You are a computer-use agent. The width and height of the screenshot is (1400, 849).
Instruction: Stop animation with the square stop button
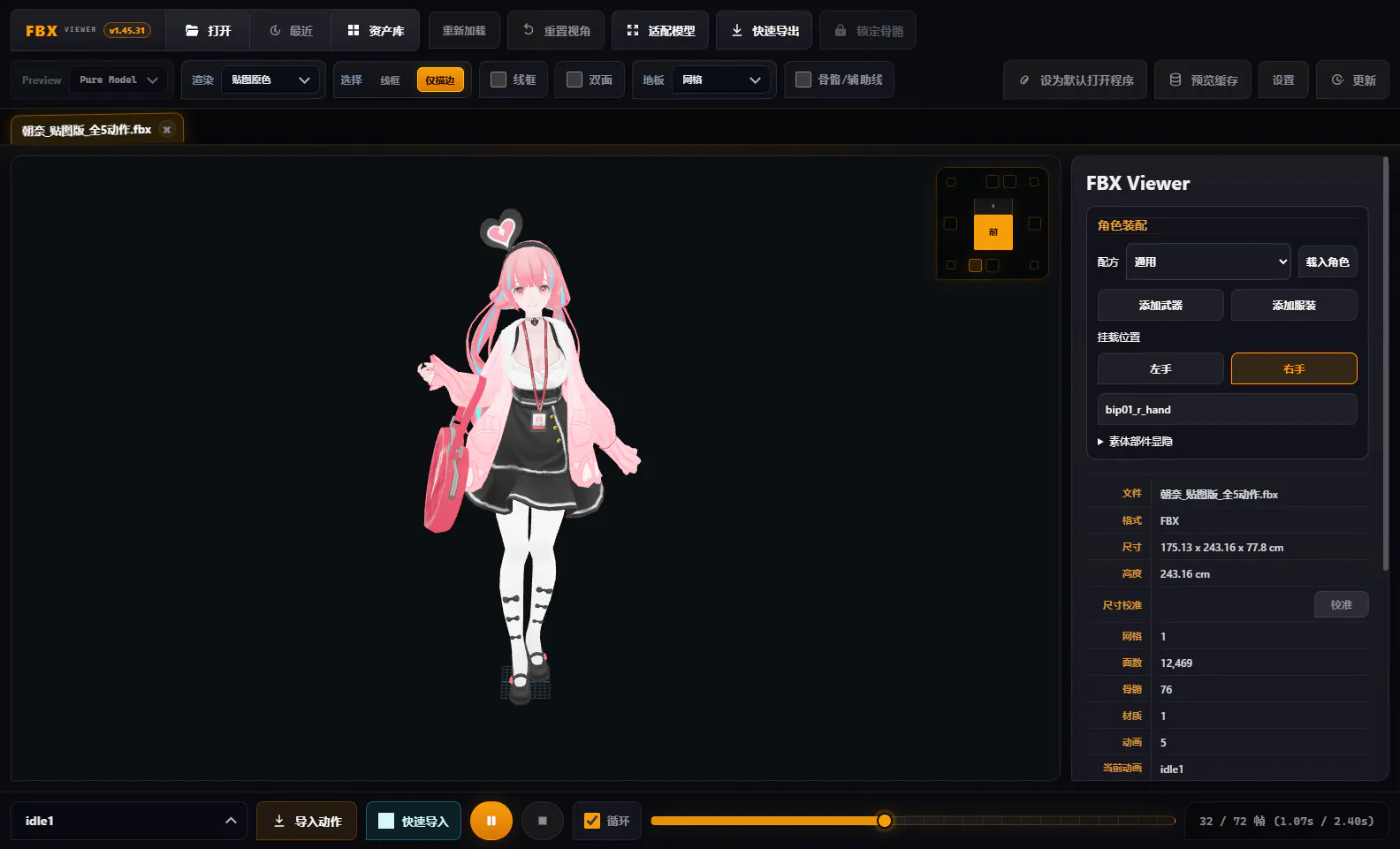point(543,821)
